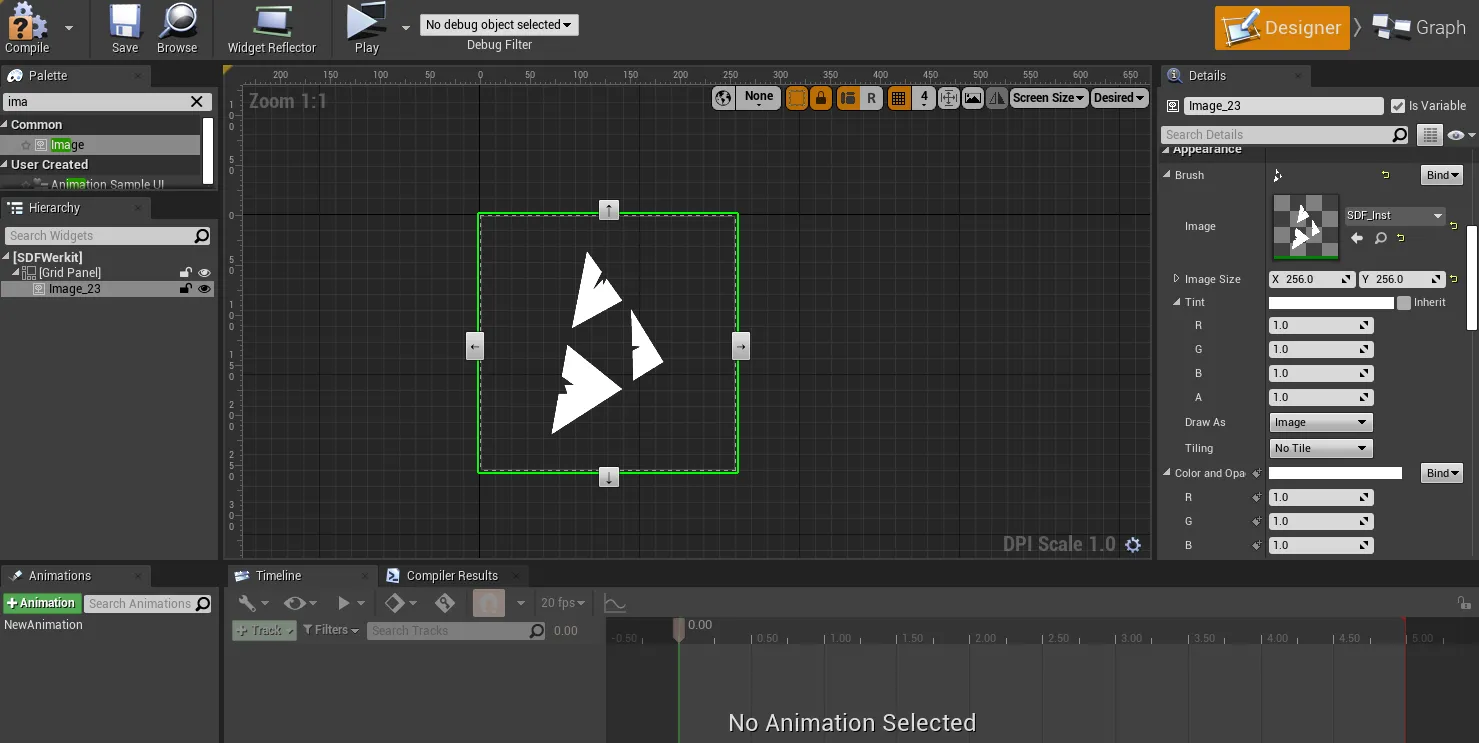This screenshot has width=1479, height=743.
Task: Click the Image_23 name field
Action: [1283, 106]
